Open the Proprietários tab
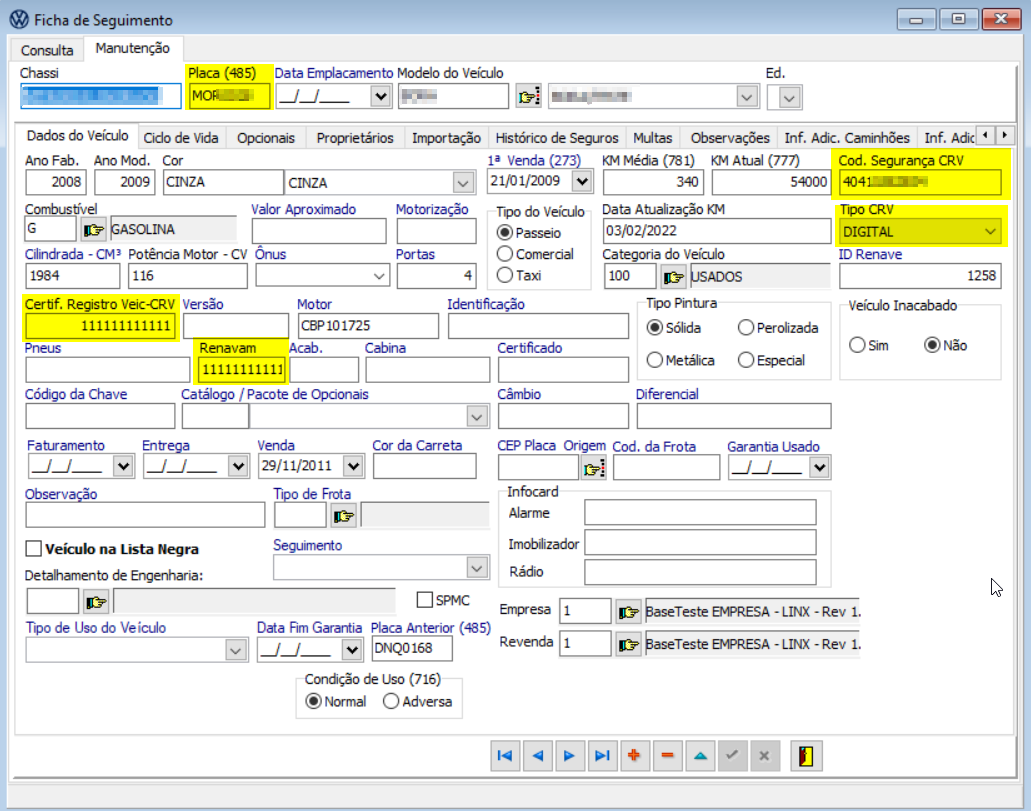The image size is (1031, 811). click(354, 138)
